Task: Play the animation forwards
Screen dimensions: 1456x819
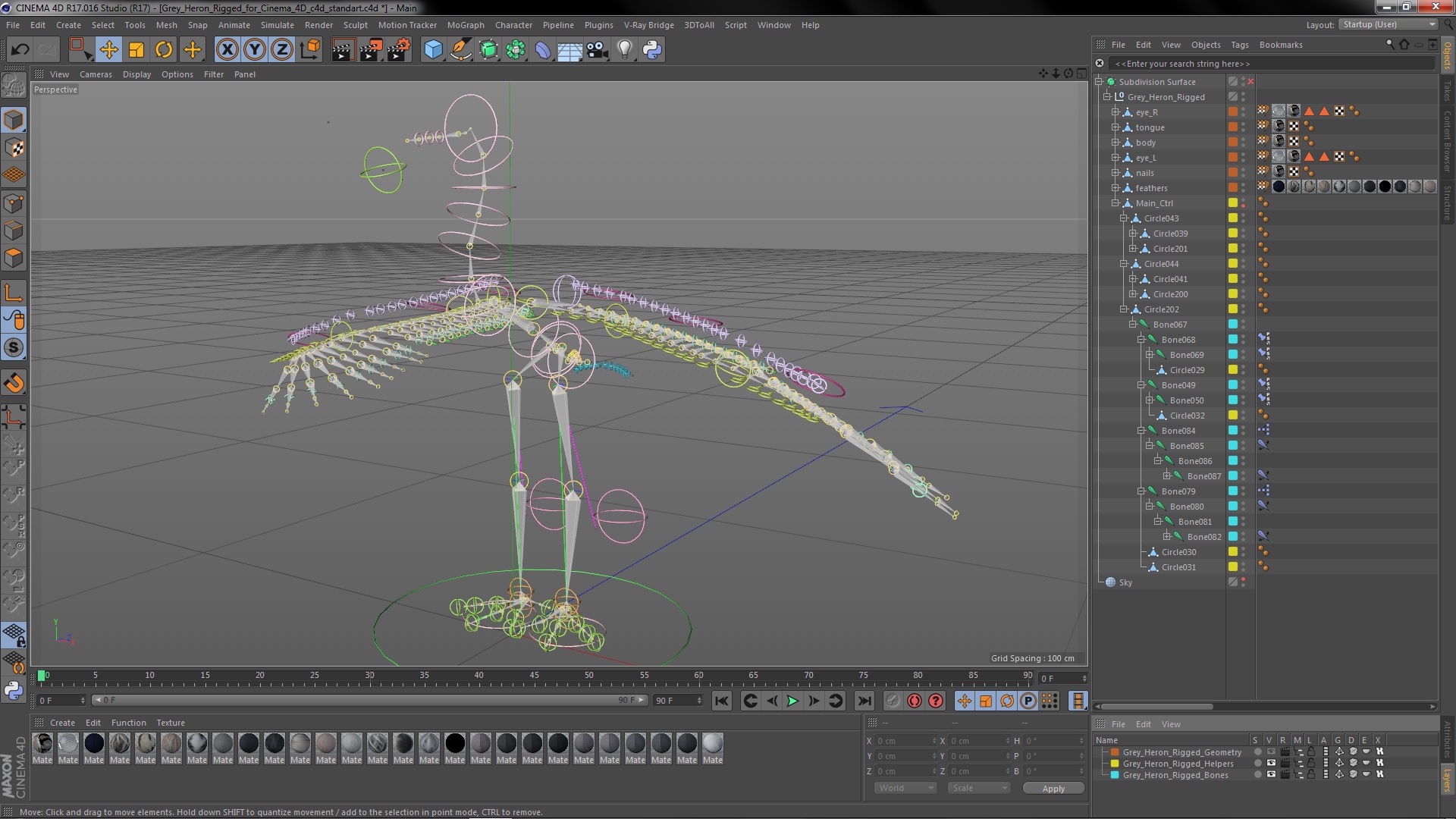Action: [x=792, y=701]
